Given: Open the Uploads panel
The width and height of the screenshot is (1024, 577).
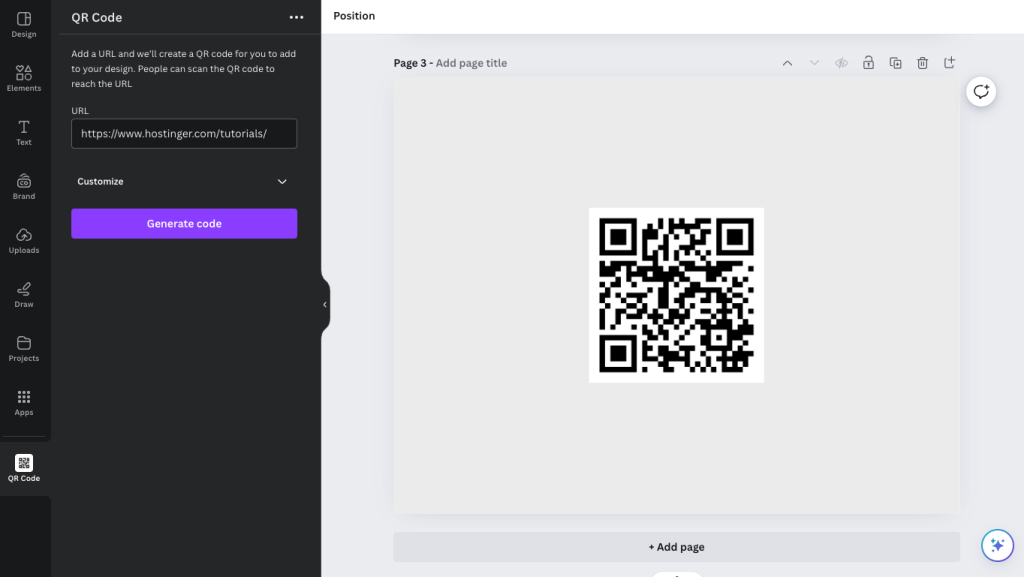Looking at the screenshot, I should (23, 240).
